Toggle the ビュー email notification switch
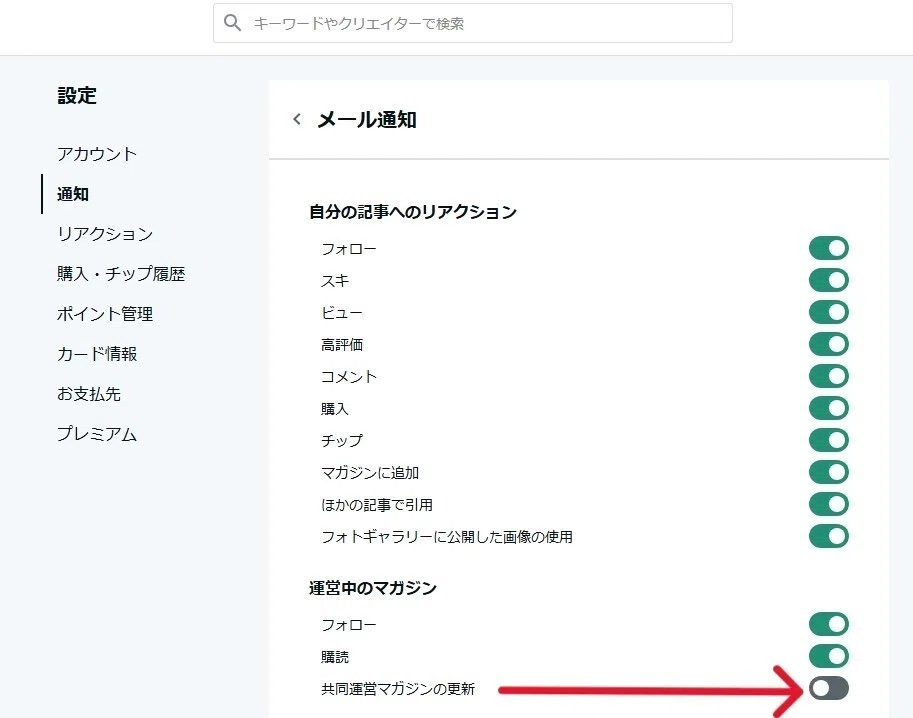The image size is (913, 718). [829, 313]
